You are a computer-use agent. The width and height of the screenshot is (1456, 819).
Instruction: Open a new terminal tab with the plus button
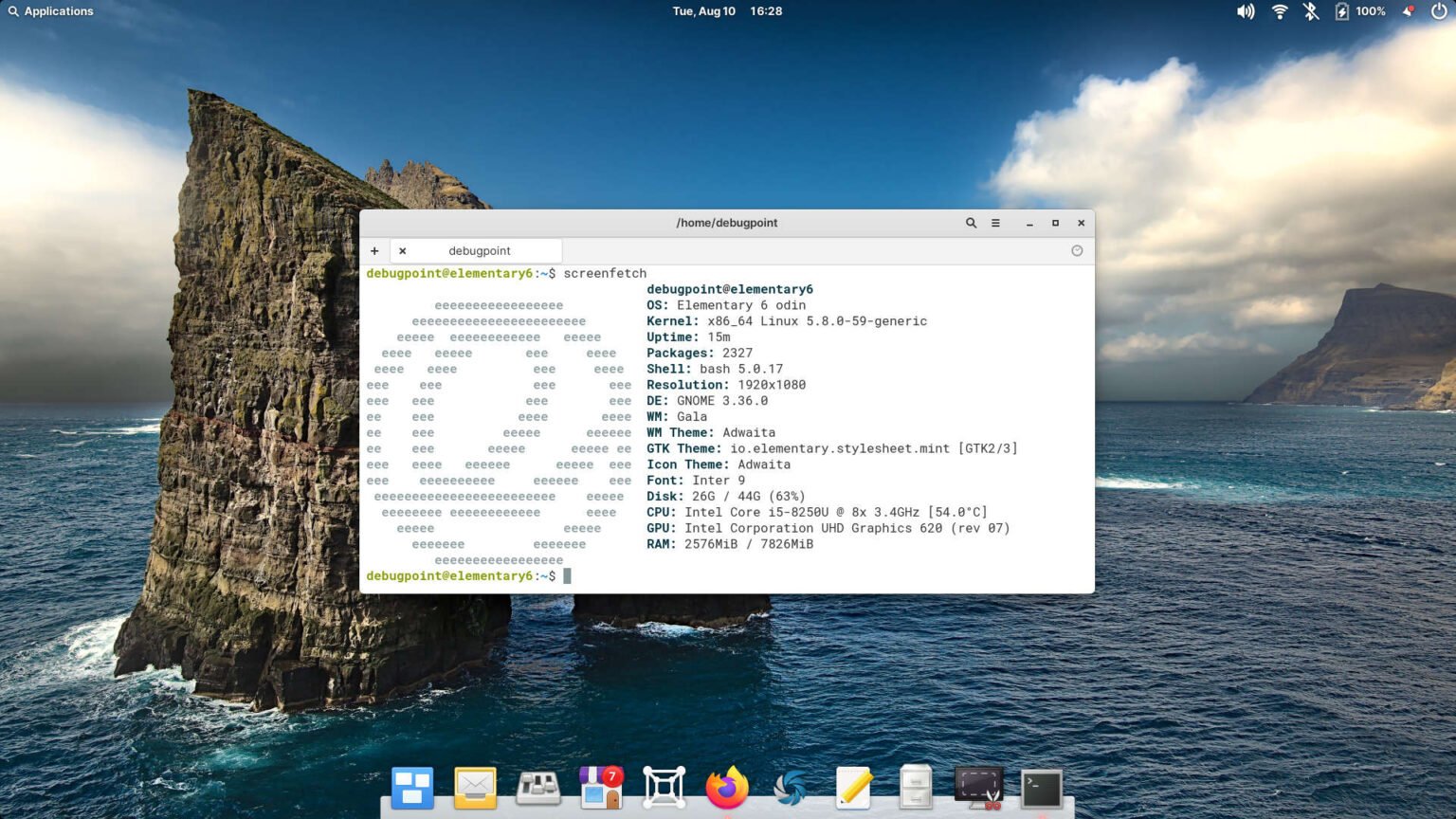[x=374, y=250]
